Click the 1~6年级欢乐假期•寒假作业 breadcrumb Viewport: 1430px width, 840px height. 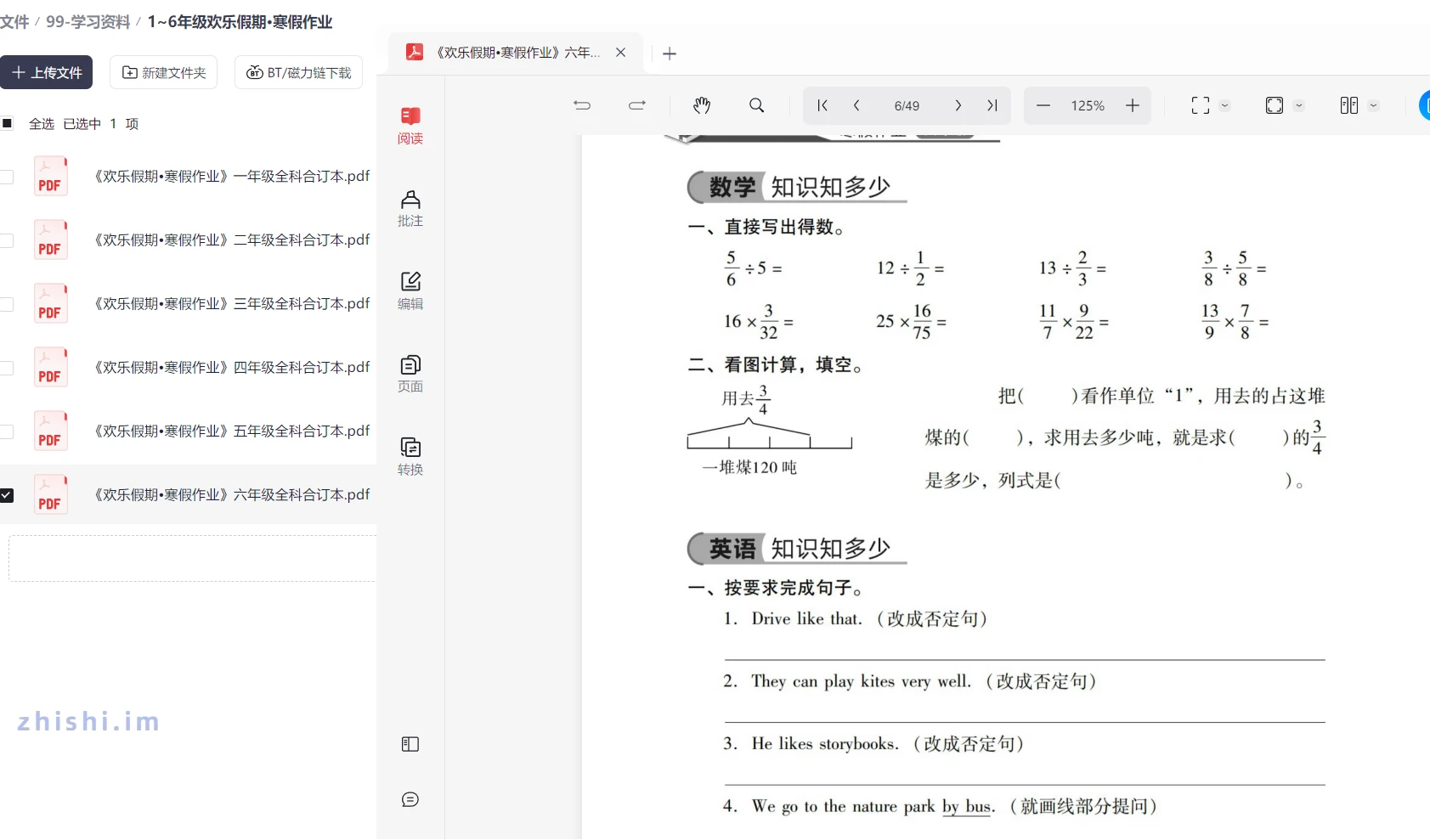[240, 22]
